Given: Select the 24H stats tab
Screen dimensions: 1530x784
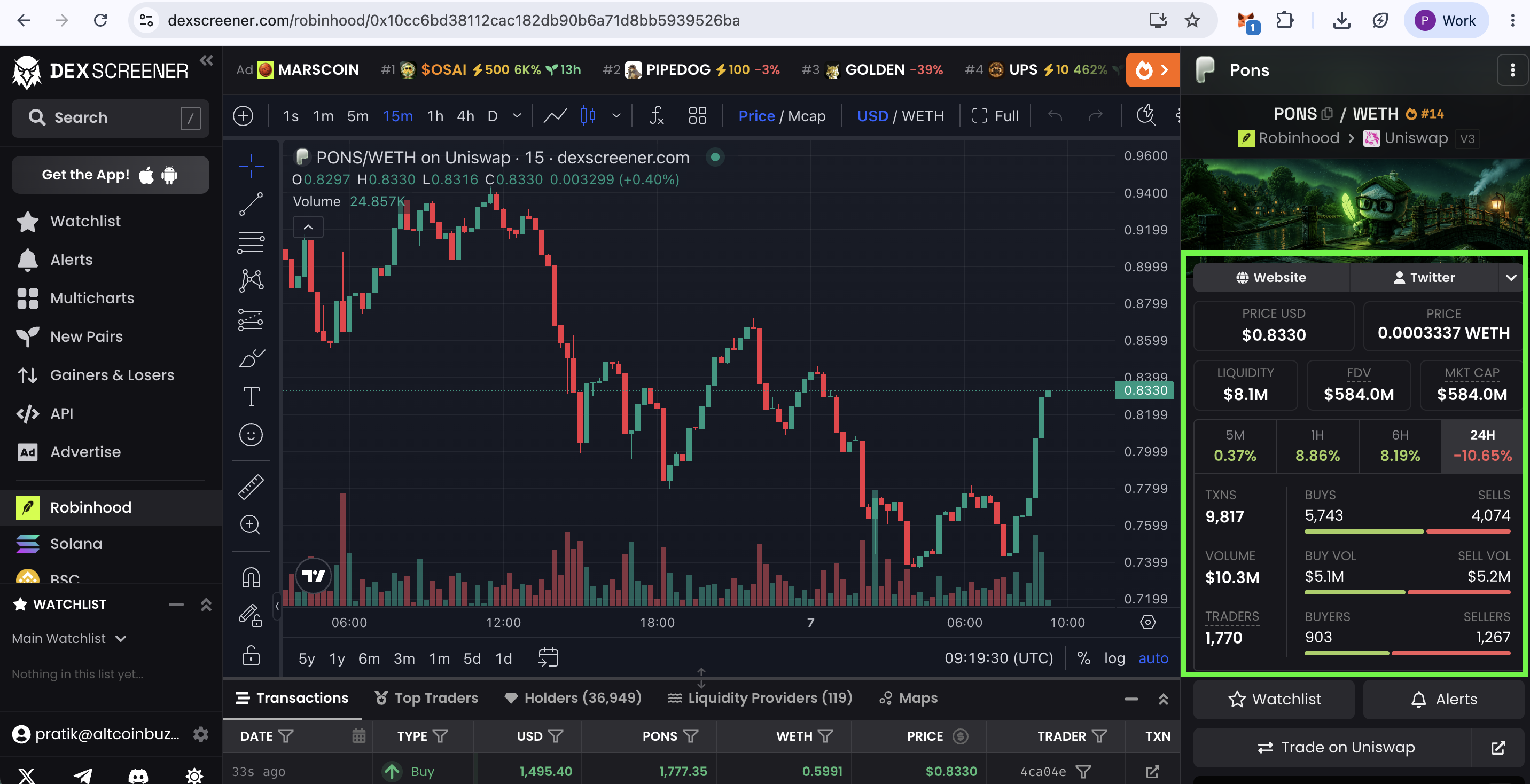Looking at the screenshot, I should coord(1482,445).
